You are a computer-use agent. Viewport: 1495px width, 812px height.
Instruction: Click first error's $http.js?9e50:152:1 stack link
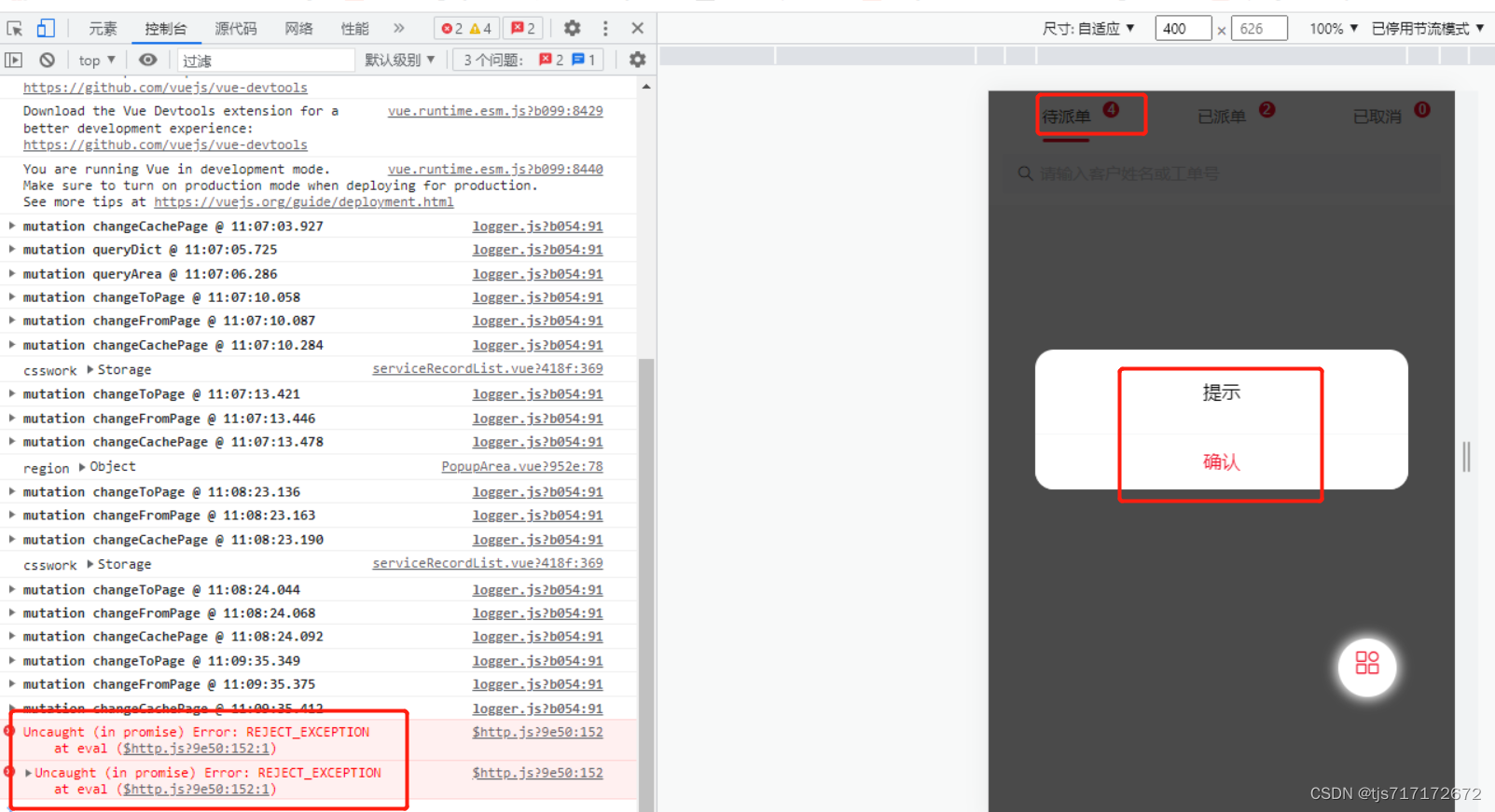(x=197, y=749)
